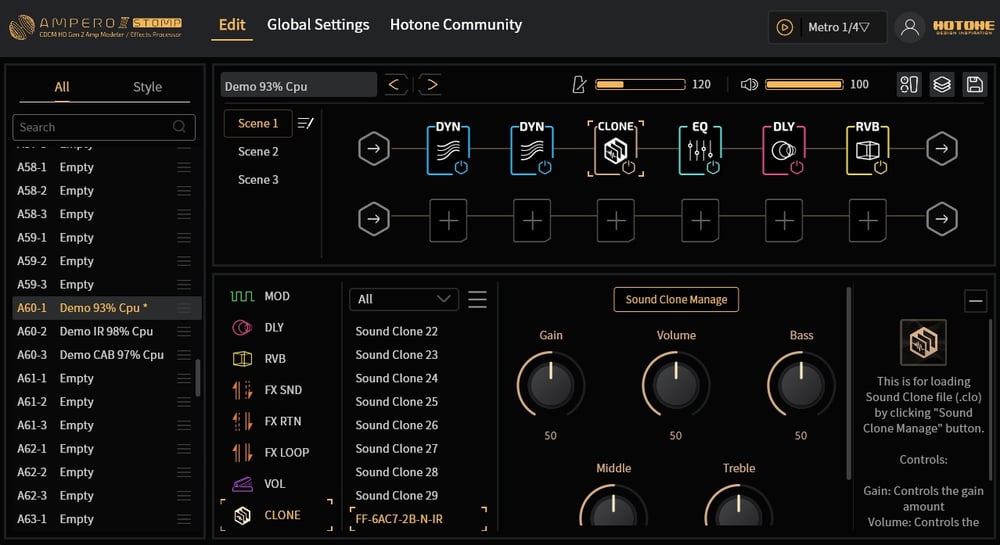Open the EQ effect block
Image resolution: width=1000 pixels, height=545 pixels.
tap(700, 149)
